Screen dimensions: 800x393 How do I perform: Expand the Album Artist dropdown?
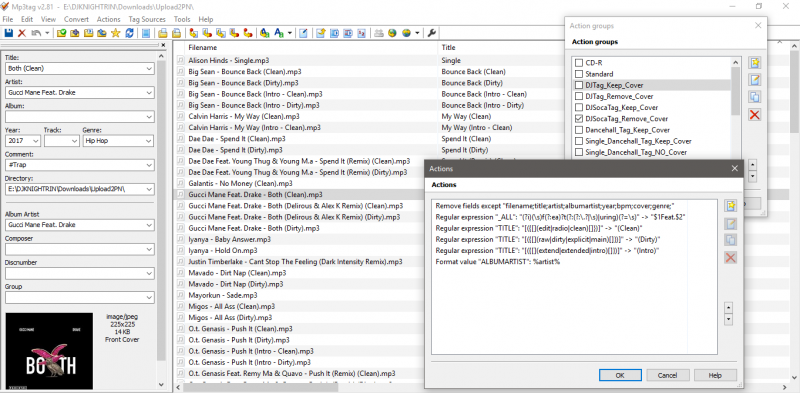(x=149, y=225)
